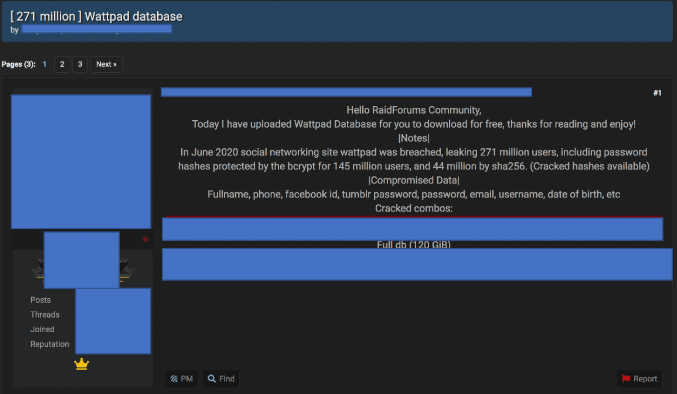Select current page 1 indicator

coord(44,64)
